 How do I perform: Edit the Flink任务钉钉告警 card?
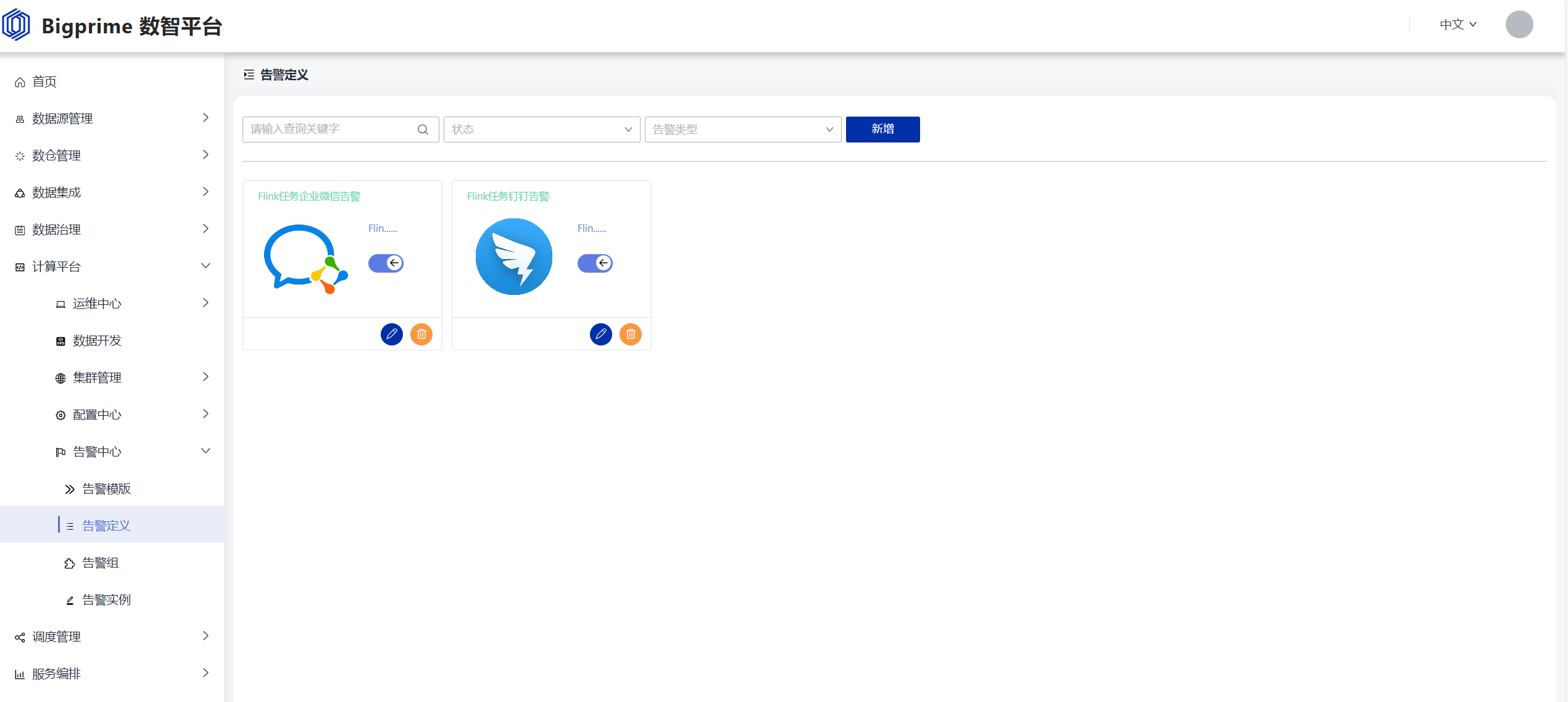pos(601,334)
